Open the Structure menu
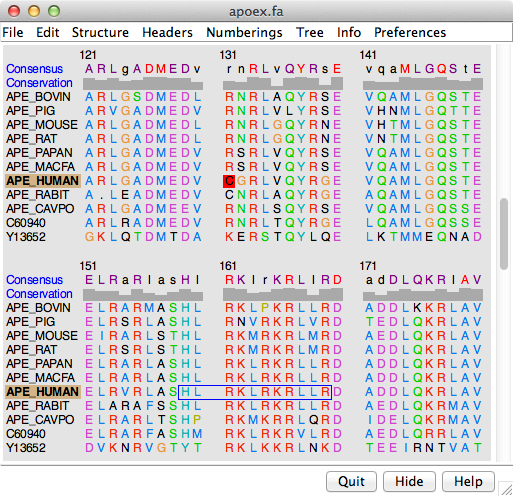Screen dimensions: 513x496 point(100,32)
